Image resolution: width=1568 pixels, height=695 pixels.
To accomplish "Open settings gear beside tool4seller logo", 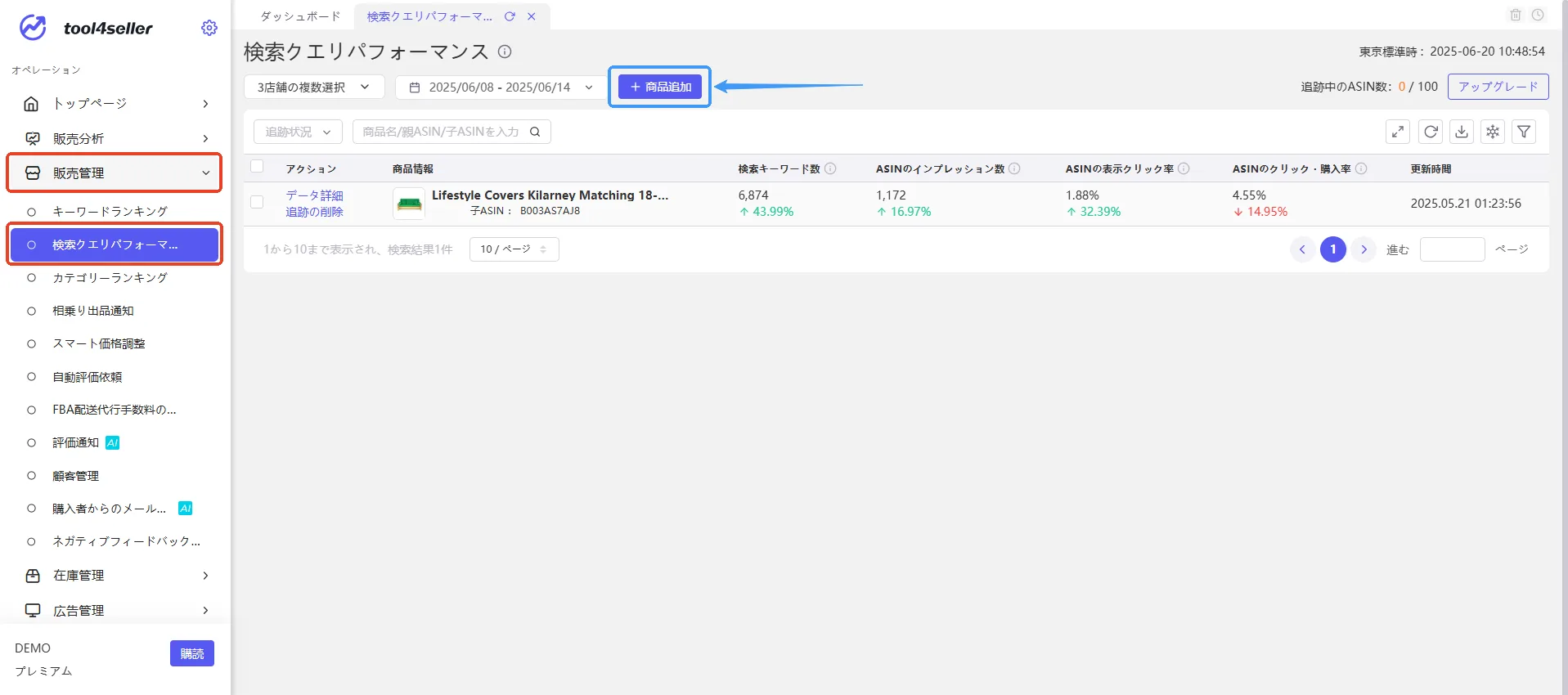I will [x=209, y=28].
